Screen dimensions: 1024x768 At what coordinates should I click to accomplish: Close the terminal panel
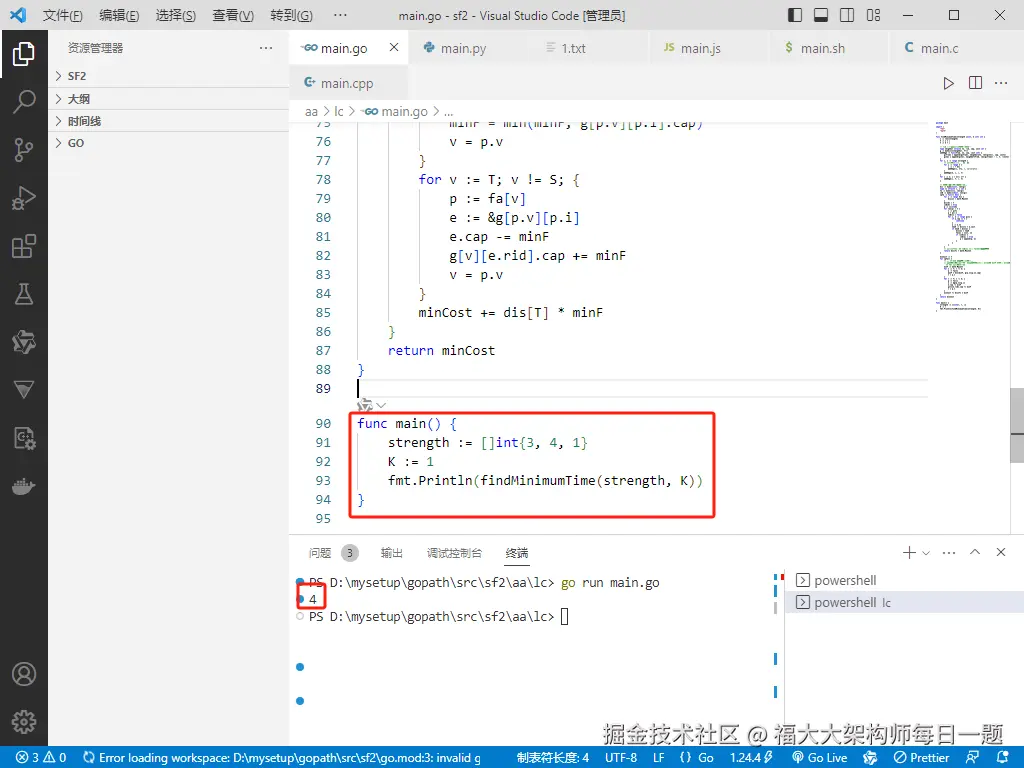(x=1000, y=552)
